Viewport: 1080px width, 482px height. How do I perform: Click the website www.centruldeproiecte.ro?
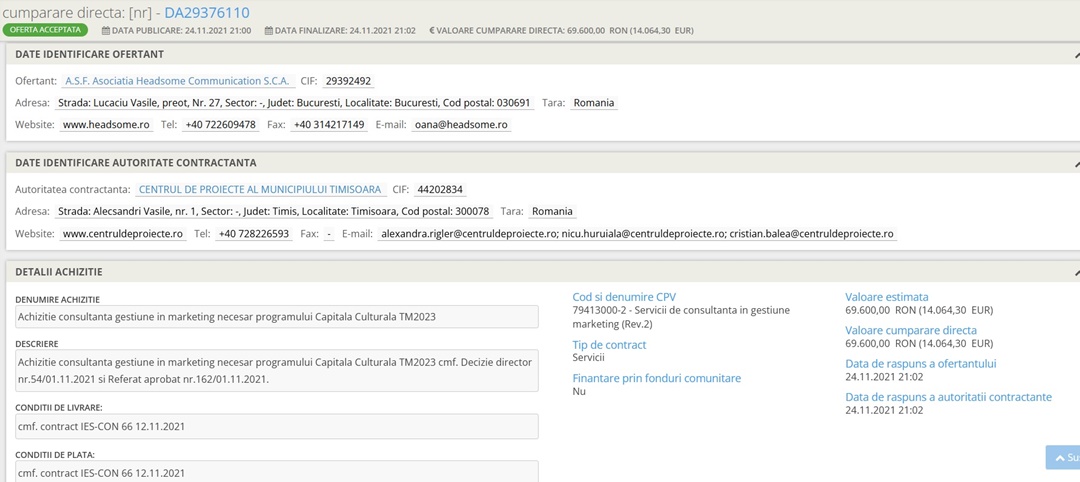point(123,233)
